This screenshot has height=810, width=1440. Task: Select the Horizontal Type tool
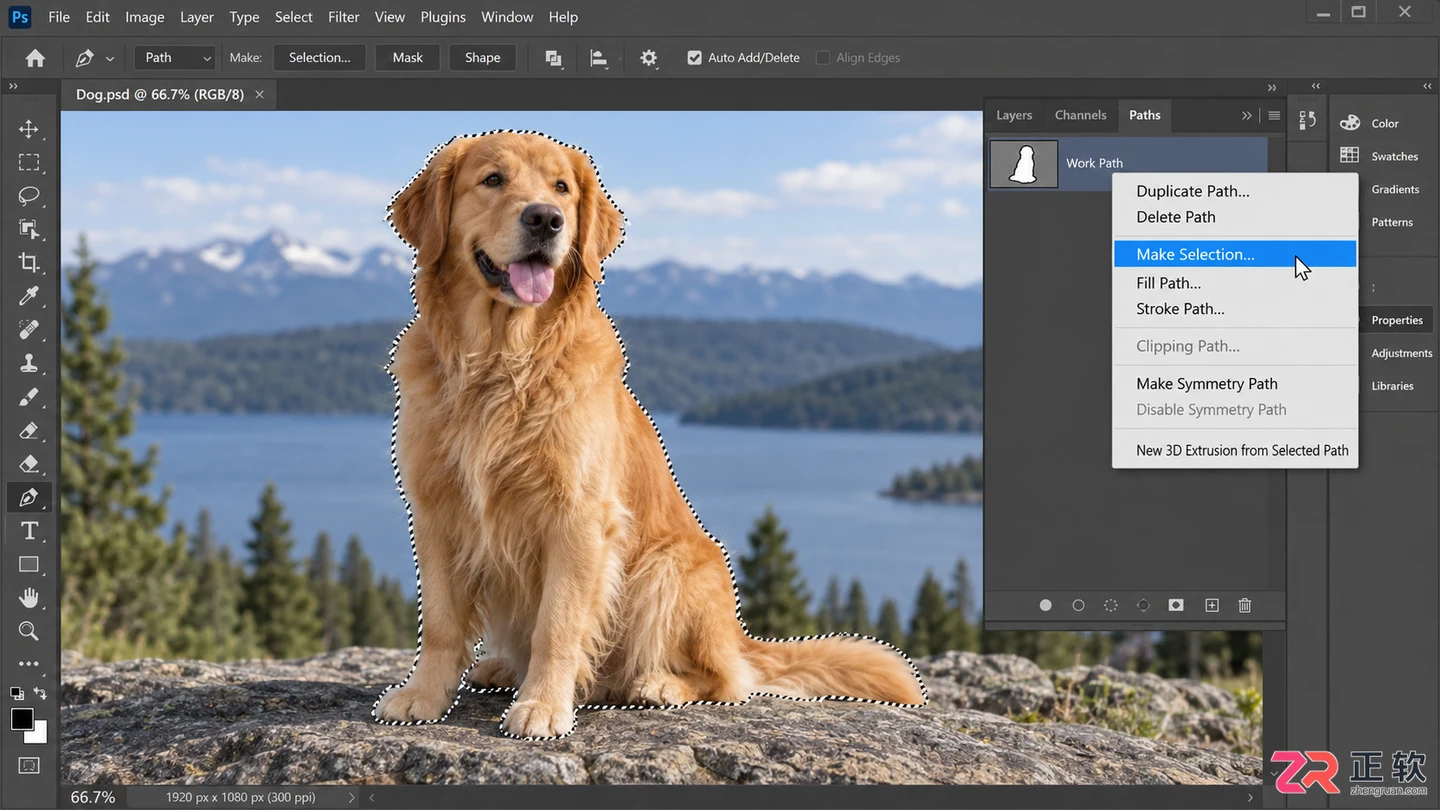point(29,531)
